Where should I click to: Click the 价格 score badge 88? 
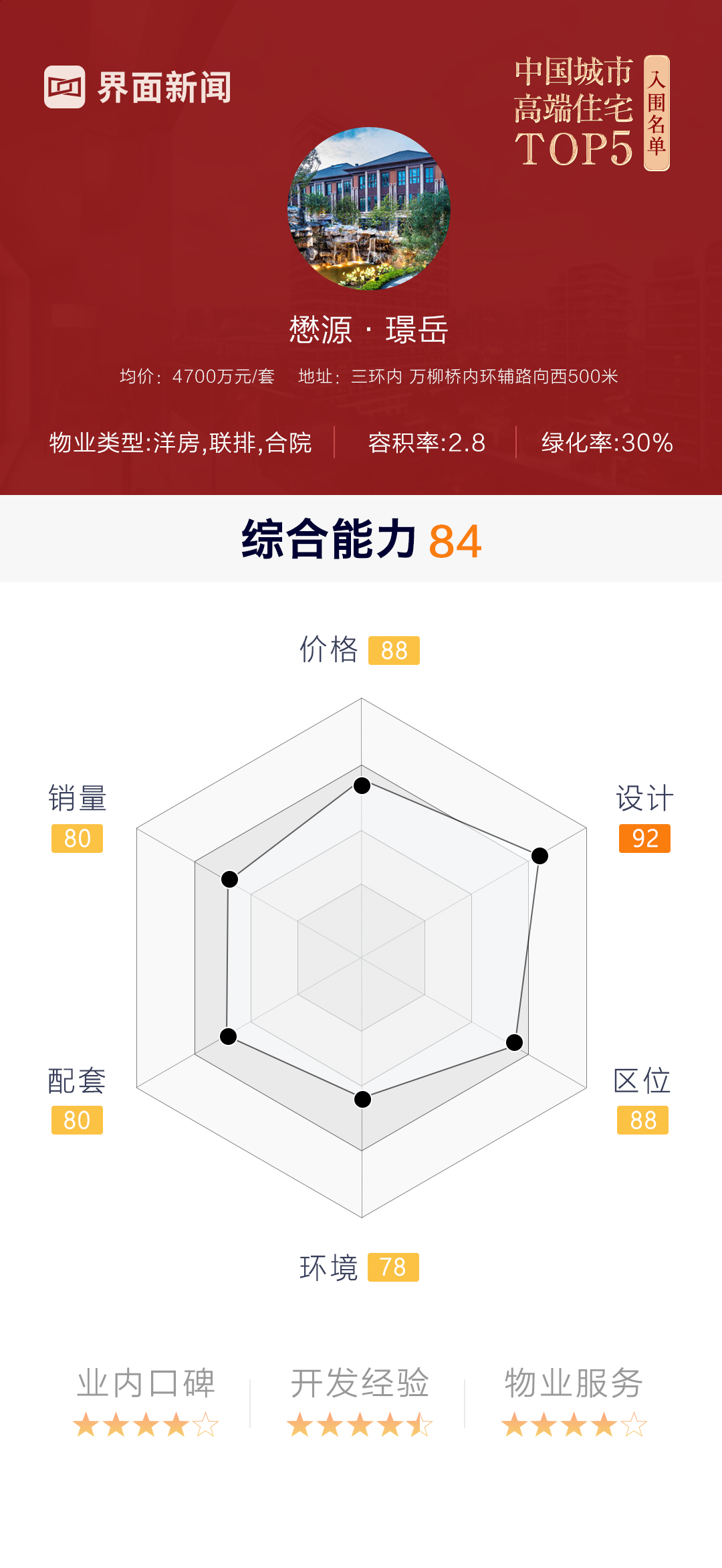click(x=394, y=650)
